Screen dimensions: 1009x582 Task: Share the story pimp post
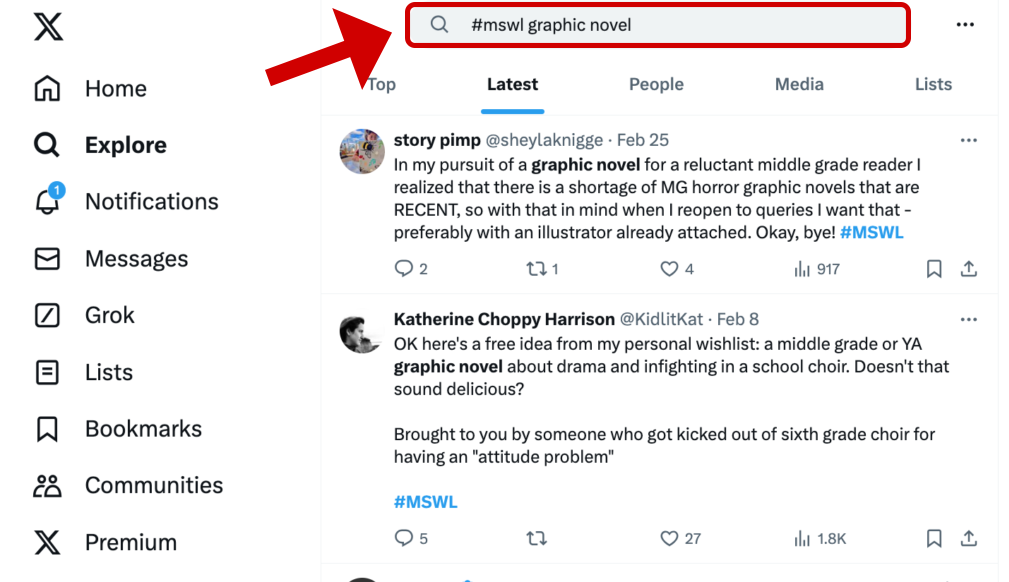(x=968, y=269)
